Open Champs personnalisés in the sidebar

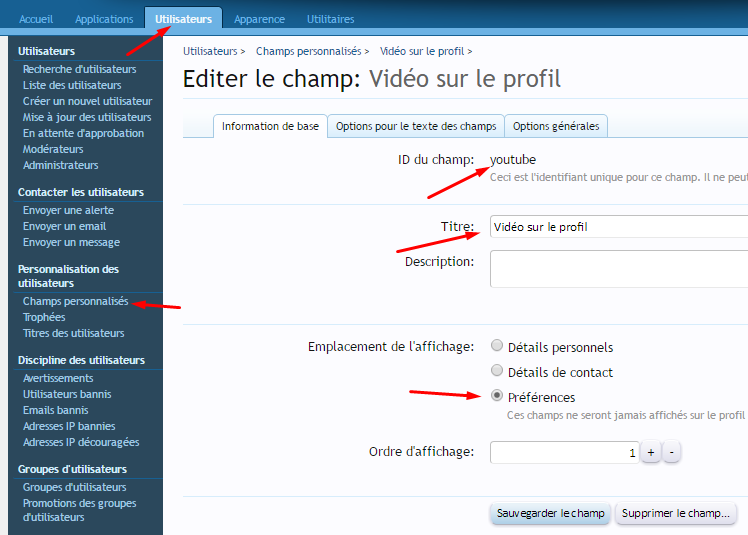75,301
